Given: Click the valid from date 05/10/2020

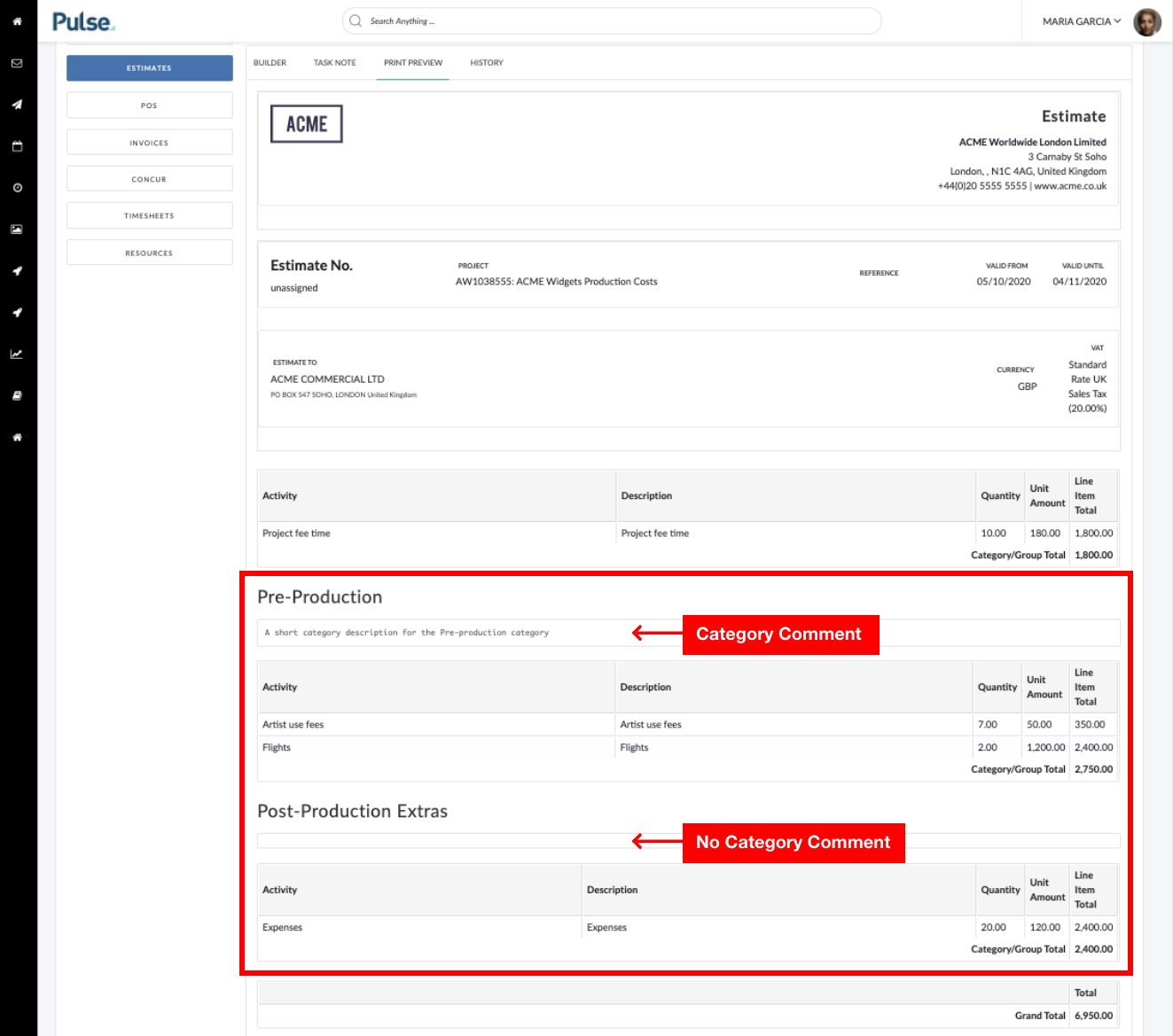Looking at the screenshot, I should pyautogui.click(x=1004, y=282).
